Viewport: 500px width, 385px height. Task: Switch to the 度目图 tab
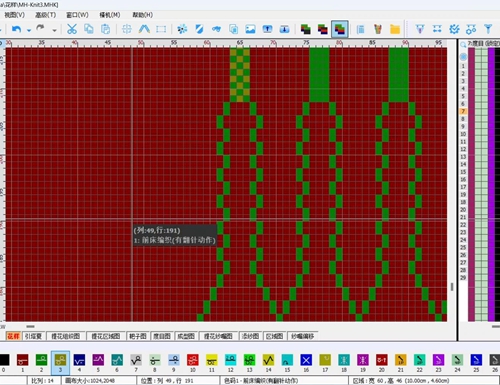[162, 336]
